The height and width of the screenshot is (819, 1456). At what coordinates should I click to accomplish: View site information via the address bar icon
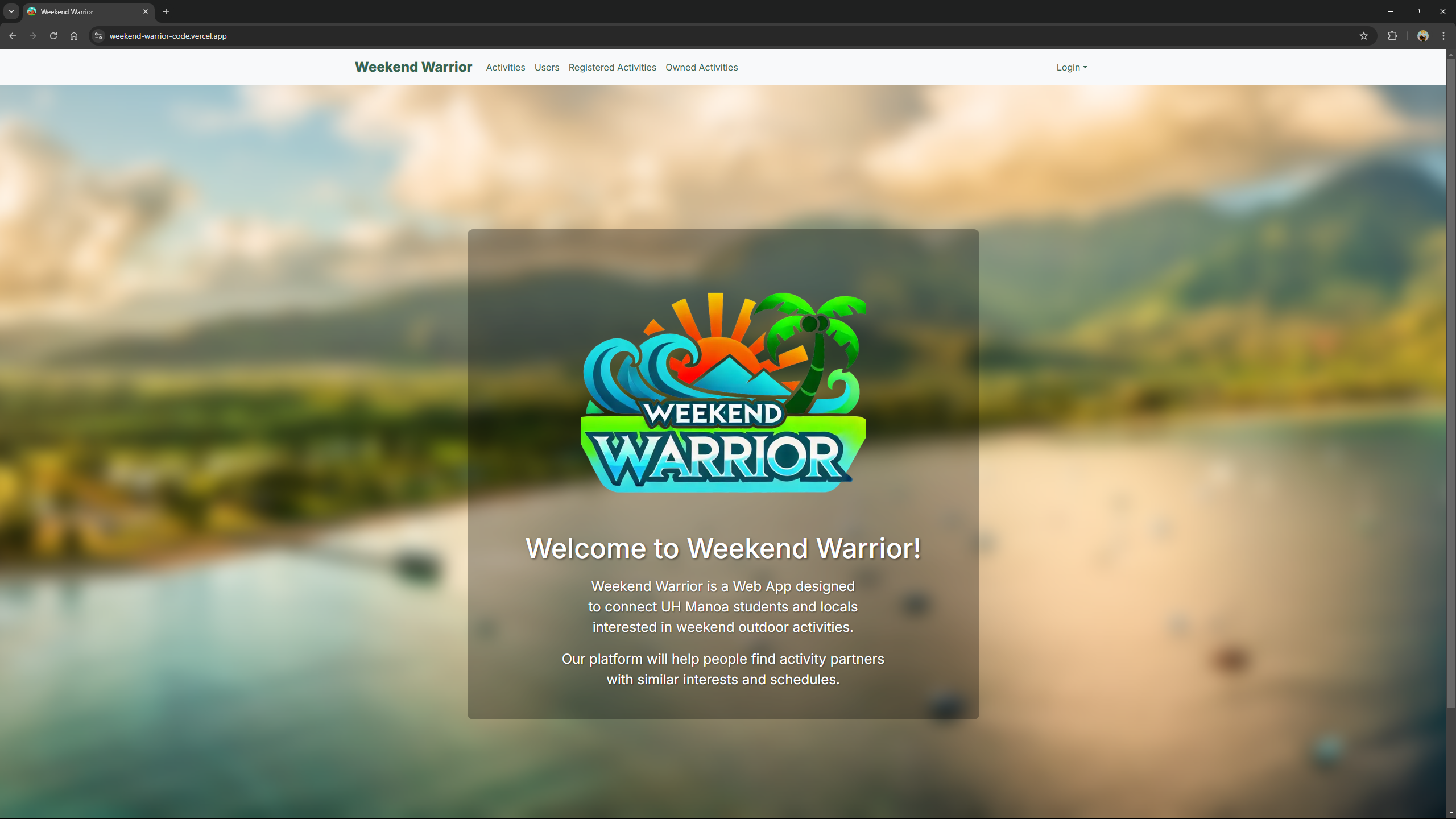98,36
